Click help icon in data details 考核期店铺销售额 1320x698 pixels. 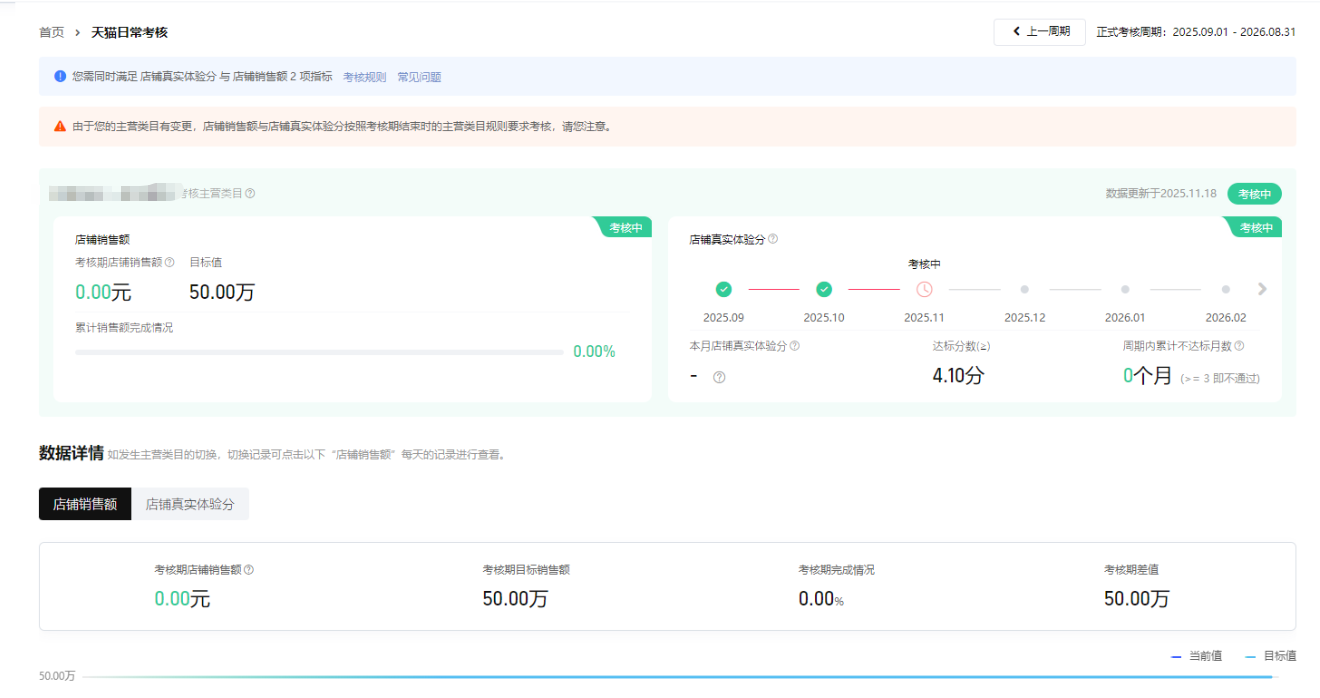249,570
